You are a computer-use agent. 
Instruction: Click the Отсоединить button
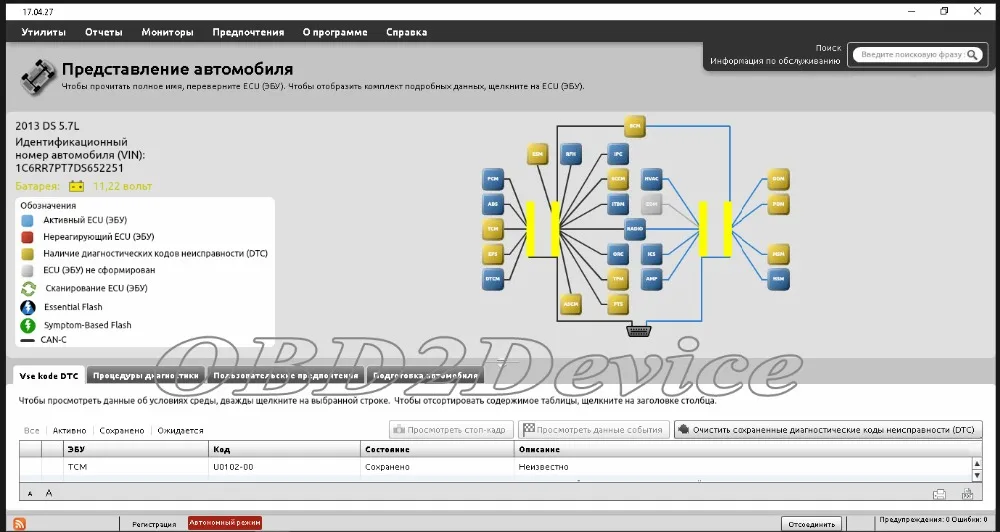click(811, 524)
